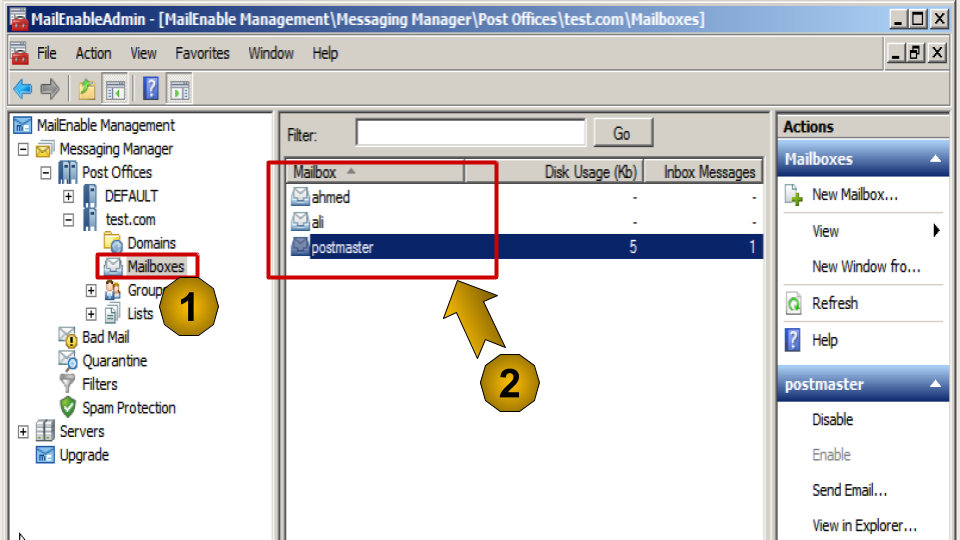
Task: Select the Lists document icon
Action: tap(112, 313)
